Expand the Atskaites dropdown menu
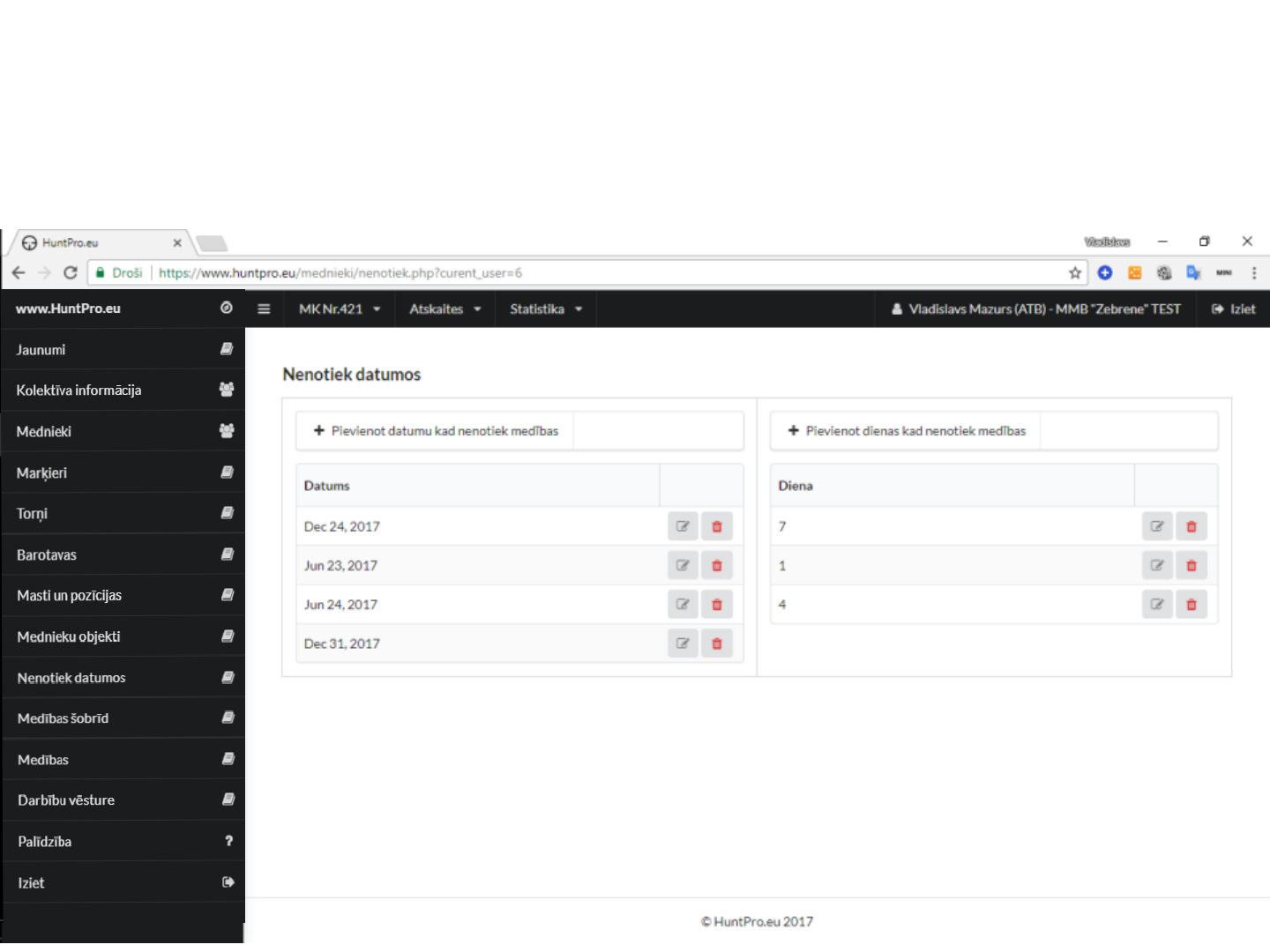The image size is (1270, 952). click(x=445, y=309)
